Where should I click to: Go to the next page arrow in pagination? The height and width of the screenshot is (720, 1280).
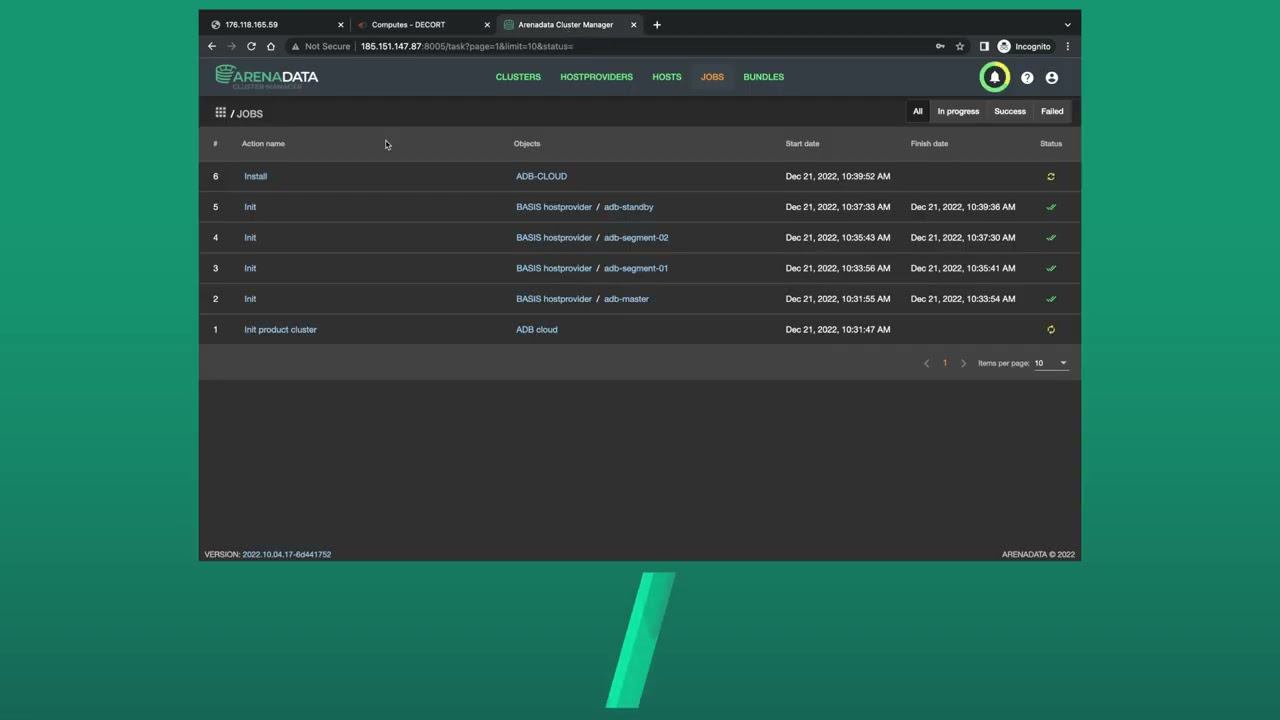[963, 363]
